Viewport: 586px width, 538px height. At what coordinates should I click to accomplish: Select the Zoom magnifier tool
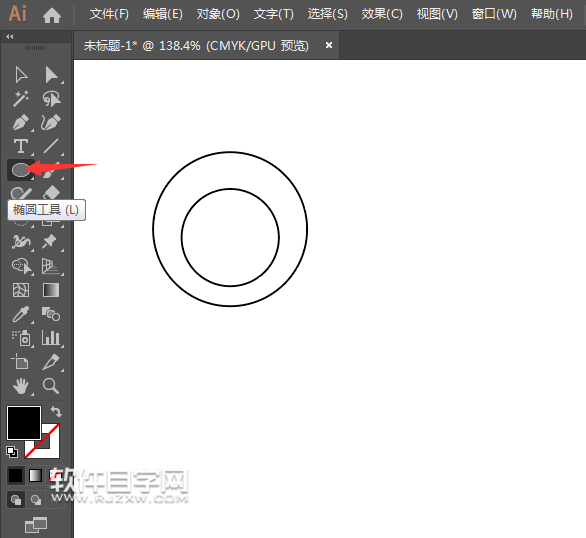point(51,386)
